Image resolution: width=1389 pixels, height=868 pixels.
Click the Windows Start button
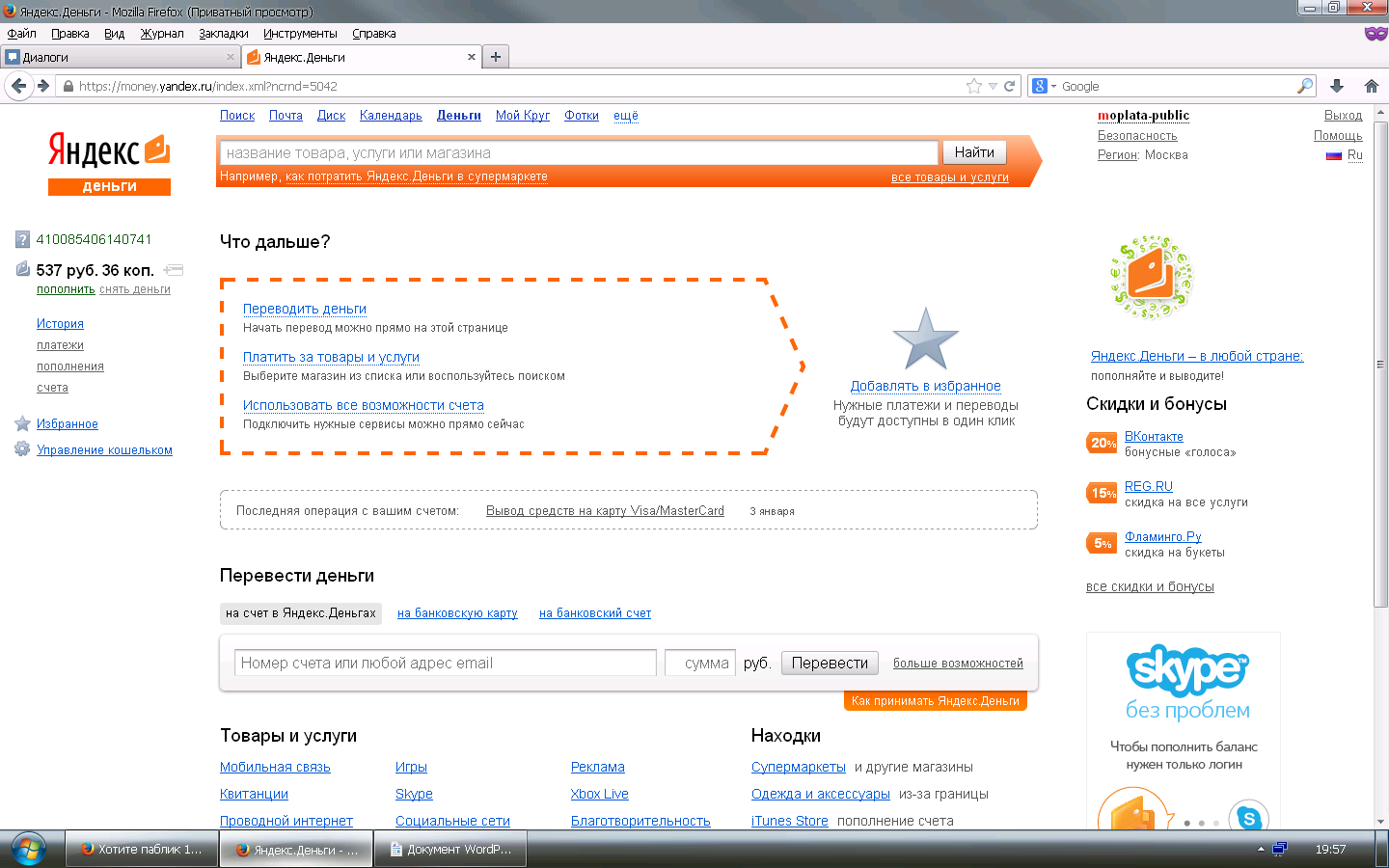click(28, 850)
